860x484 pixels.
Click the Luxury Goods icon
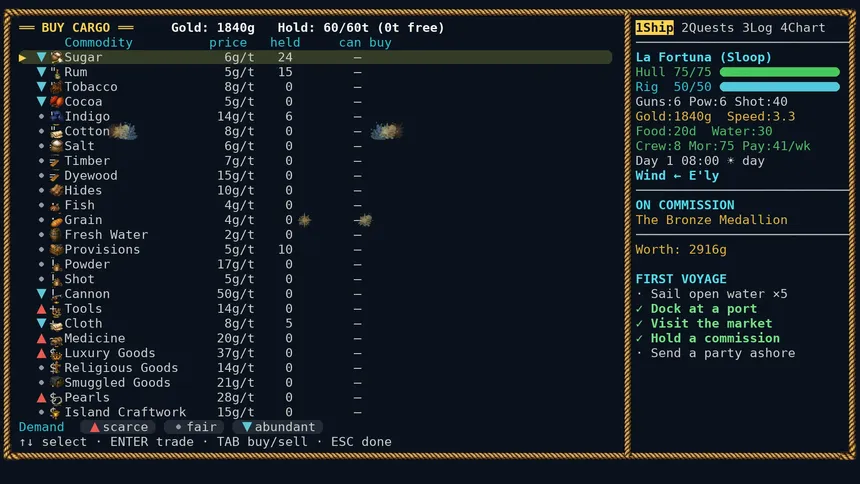click(56, 353)
